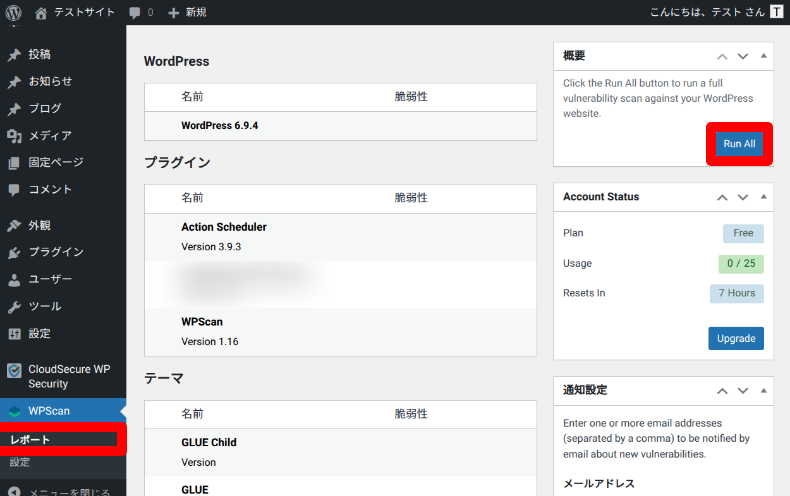The height and width of the screenshot is (496, 790).
Task: Click the media icon beside メディア
Action: [14, 136]
